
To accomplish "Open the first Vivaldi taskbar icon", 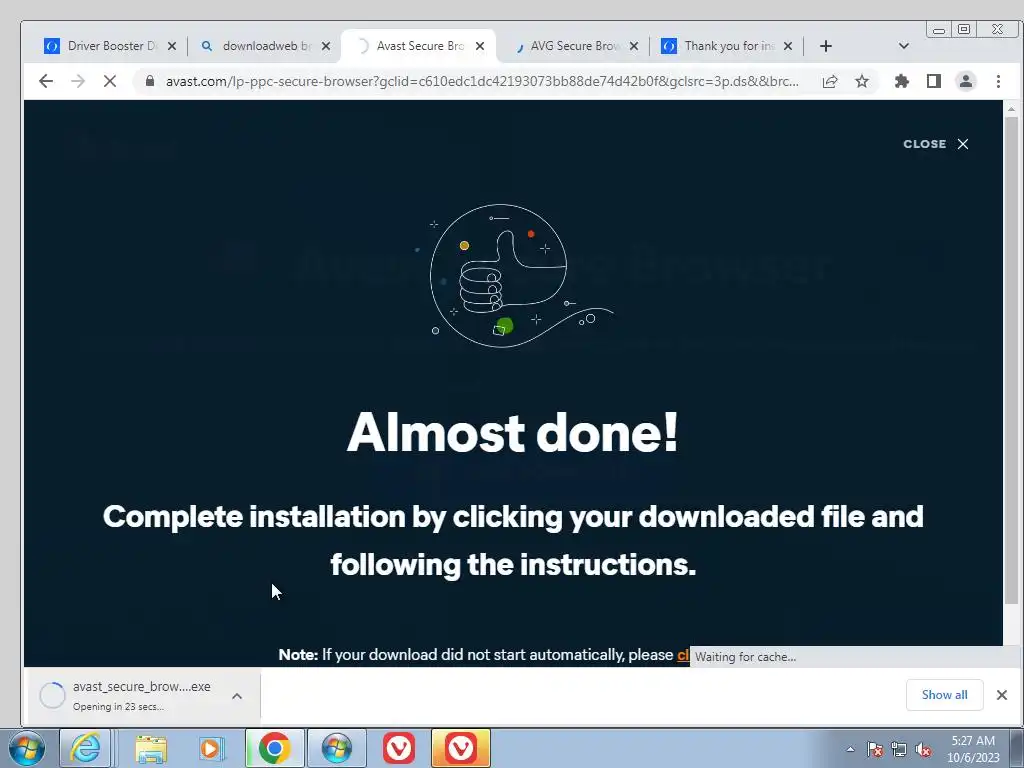I will (x=398, y=748).
